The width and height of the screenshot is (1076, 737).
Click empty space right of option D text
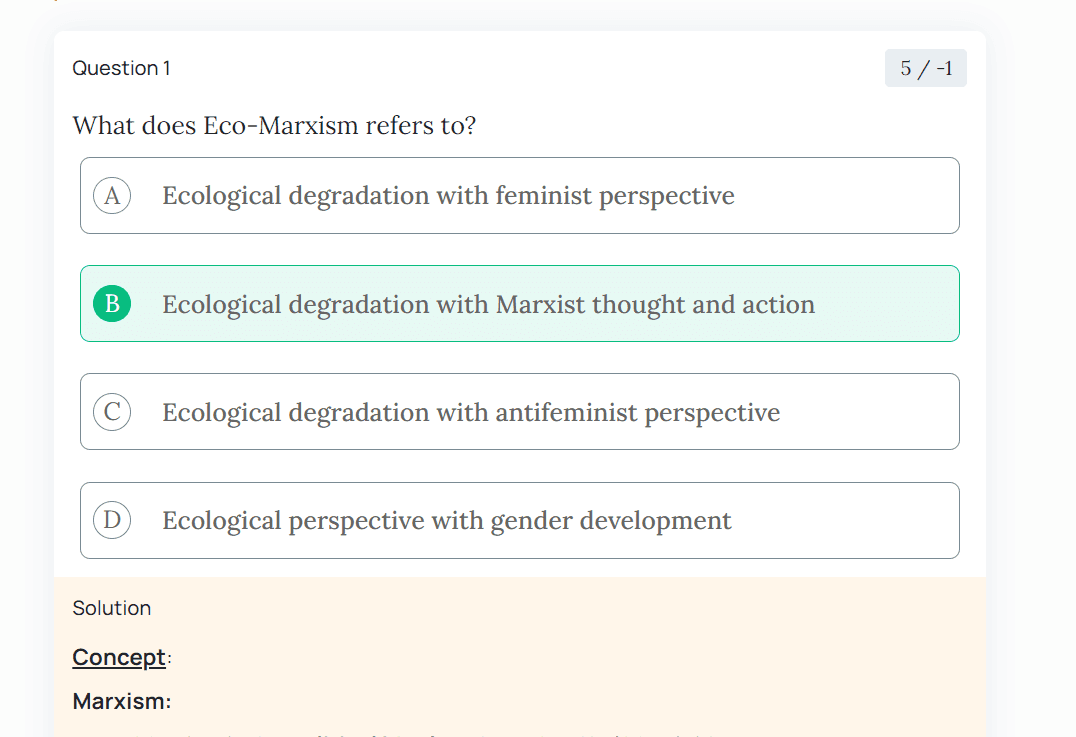click(850, 520)
